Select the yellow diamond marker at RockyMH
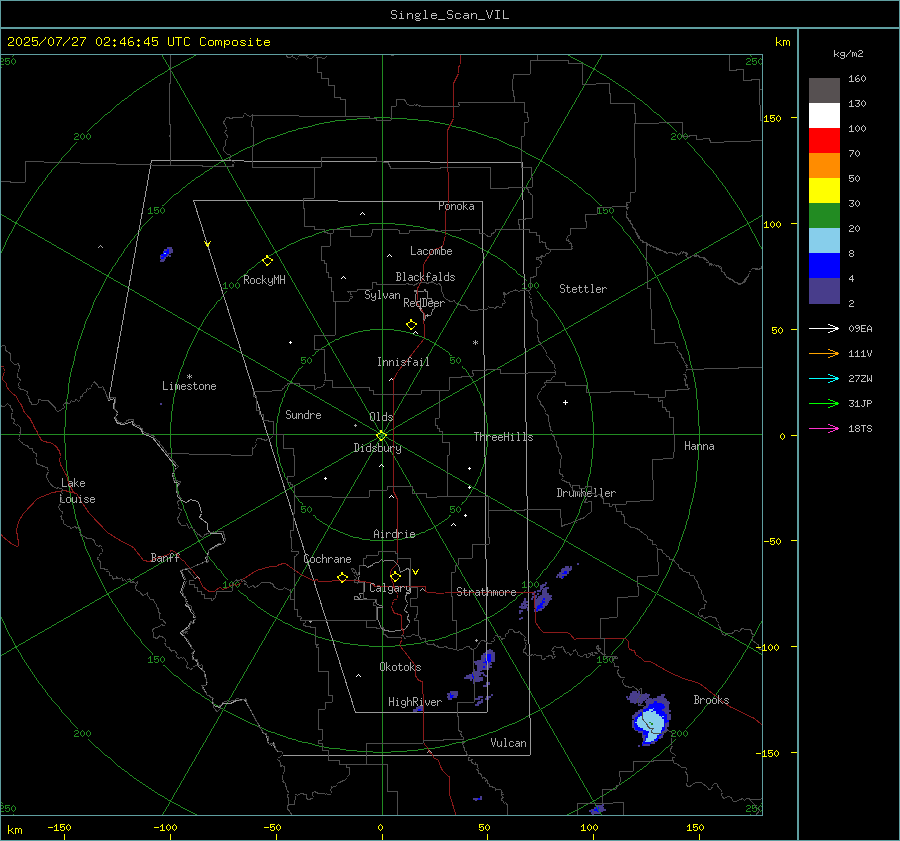This screenshot has width=900, height=841. (267, 261)
